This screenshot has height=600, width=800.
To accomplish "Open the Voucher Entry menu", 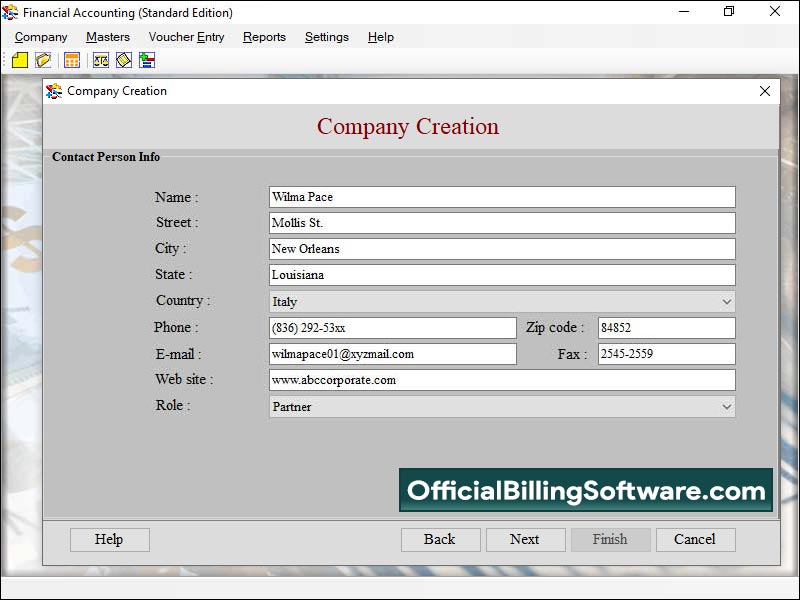I will [186, 37].
